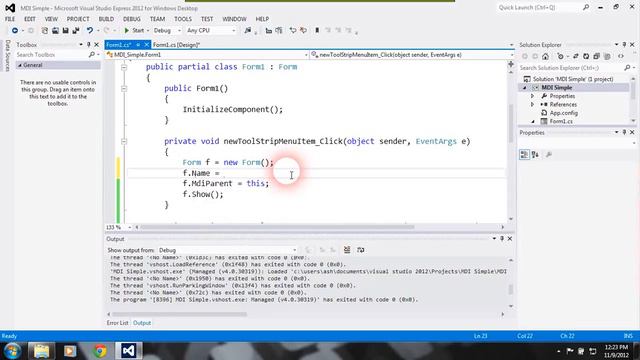Image resolution: width=640 pixels, height=360 pixels.
Task: Close the Form1.cs editor tab
Action: 147,45
